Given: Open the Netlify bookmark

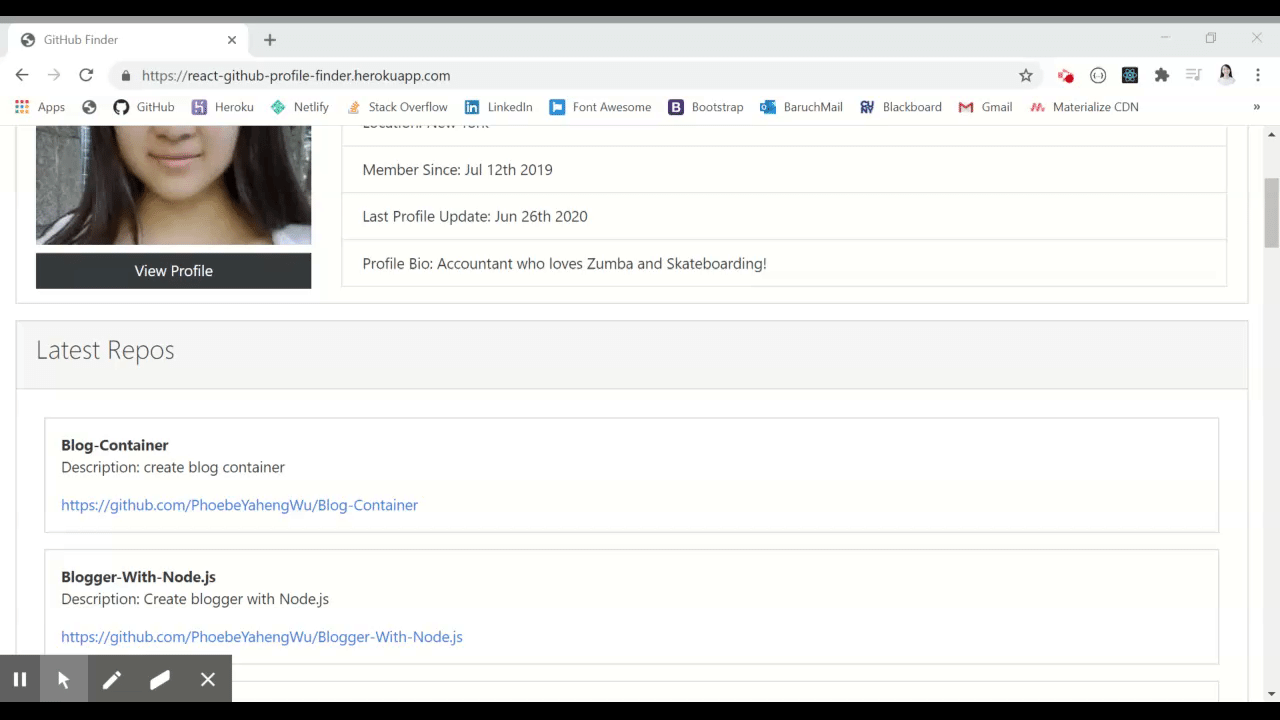Looking at the screenshot, I should (x=300, y=107).
